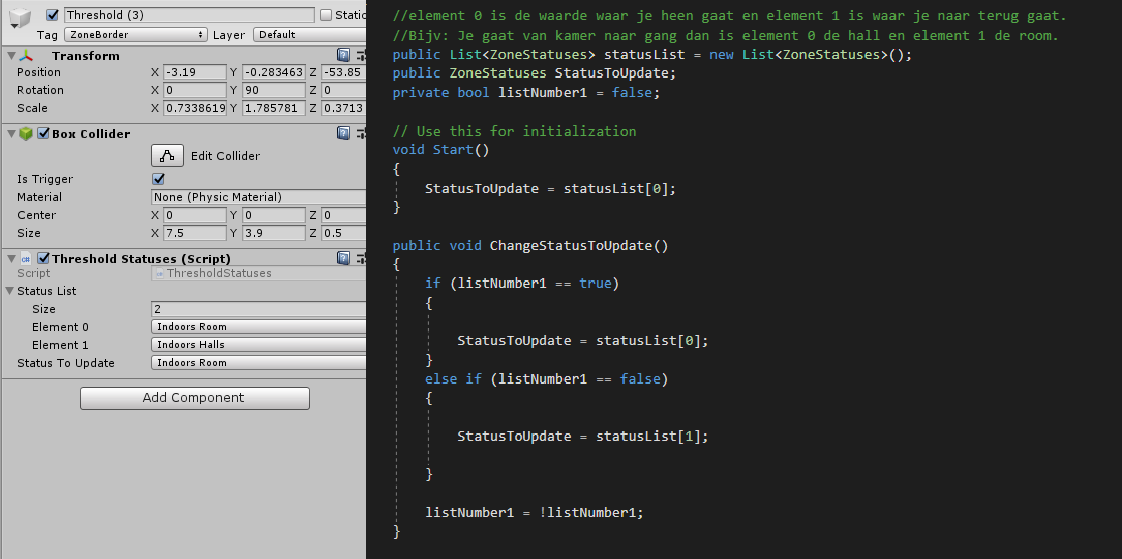Click the Is Trigger label
The height and width of the screenshot is (559, 1122).
tap(45, 180)
